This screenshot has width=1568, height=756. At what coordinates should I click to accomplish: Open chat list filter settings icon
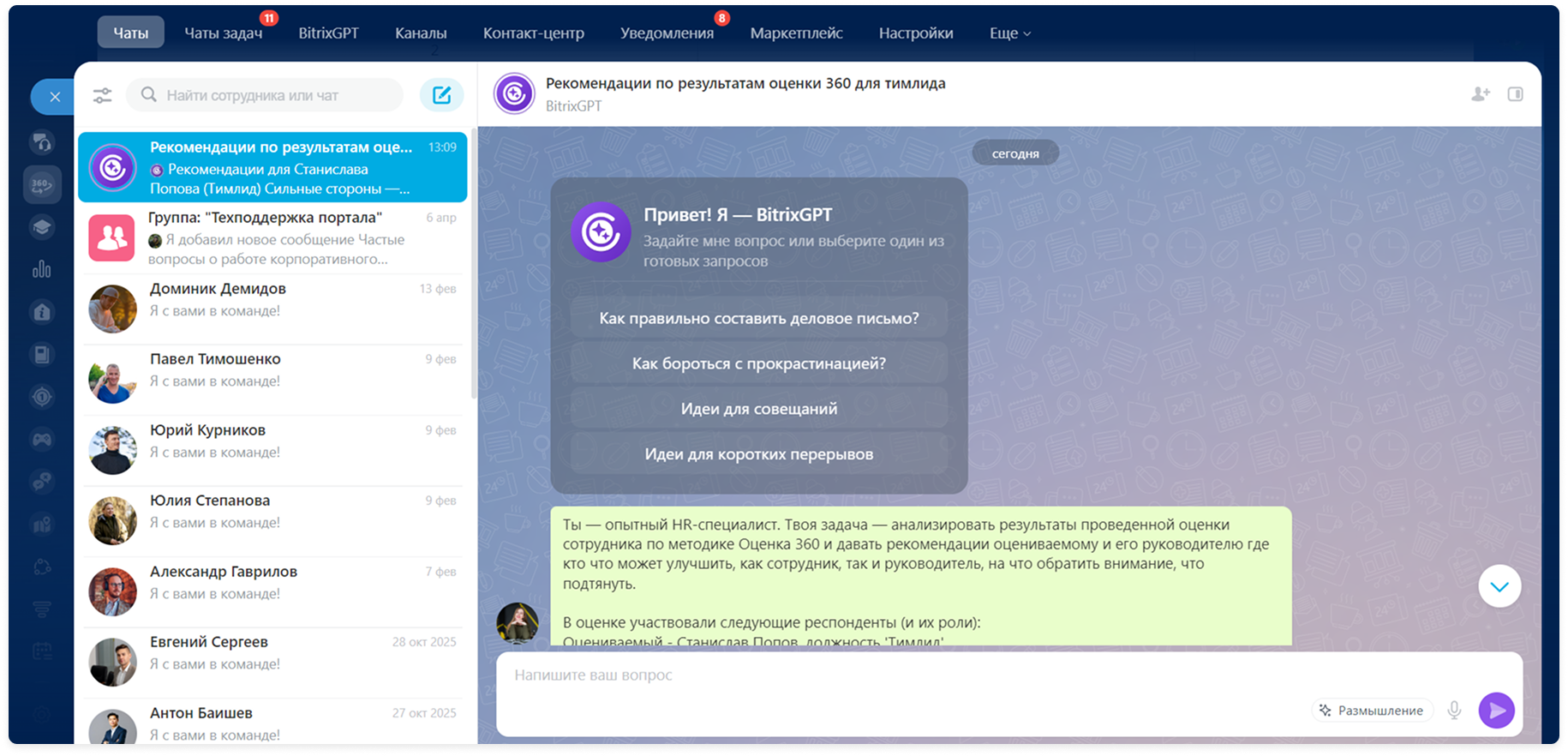pos(103,95)
